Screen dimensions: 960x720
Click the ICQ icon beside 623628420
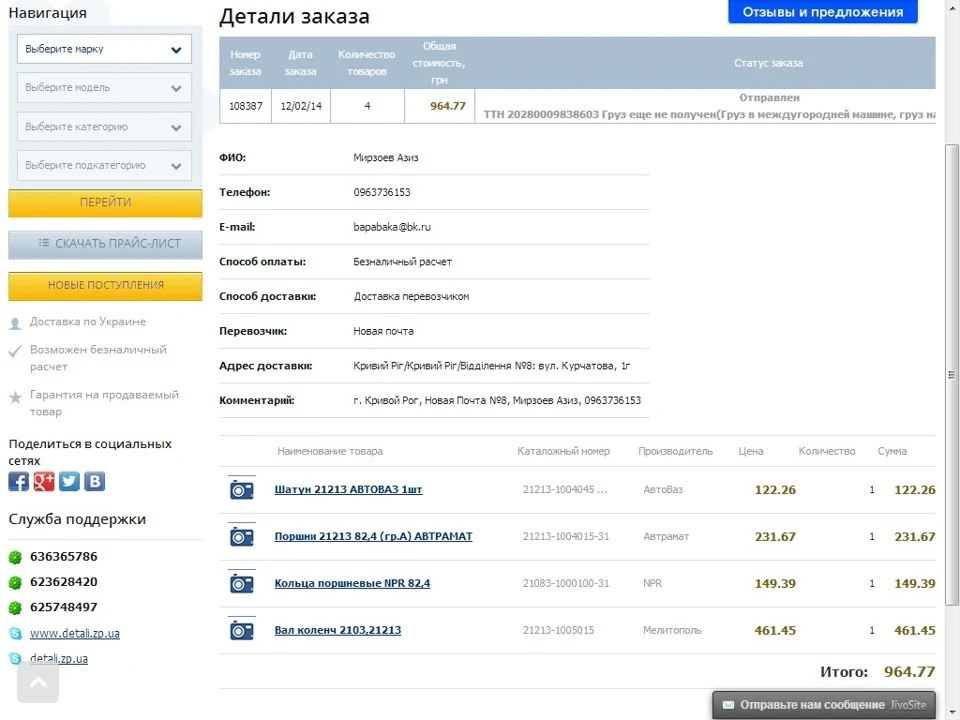pos(15,582)
